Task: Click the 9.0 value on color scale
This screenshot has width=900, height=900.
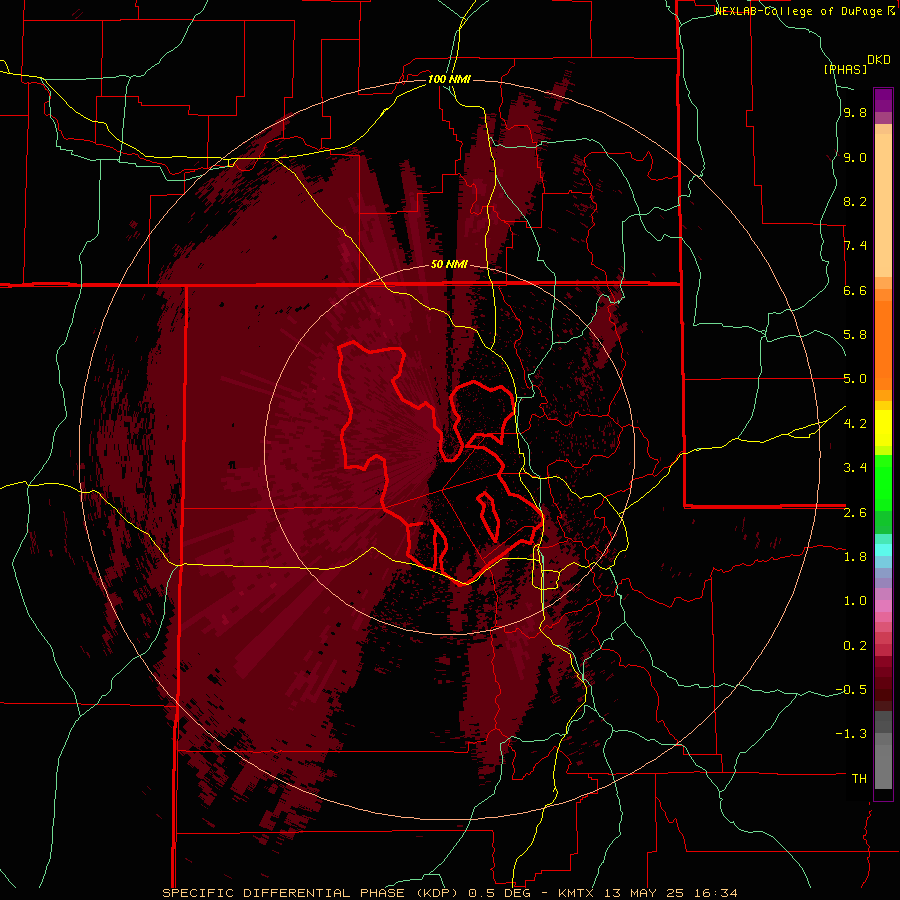Action: tap(855, 158)
